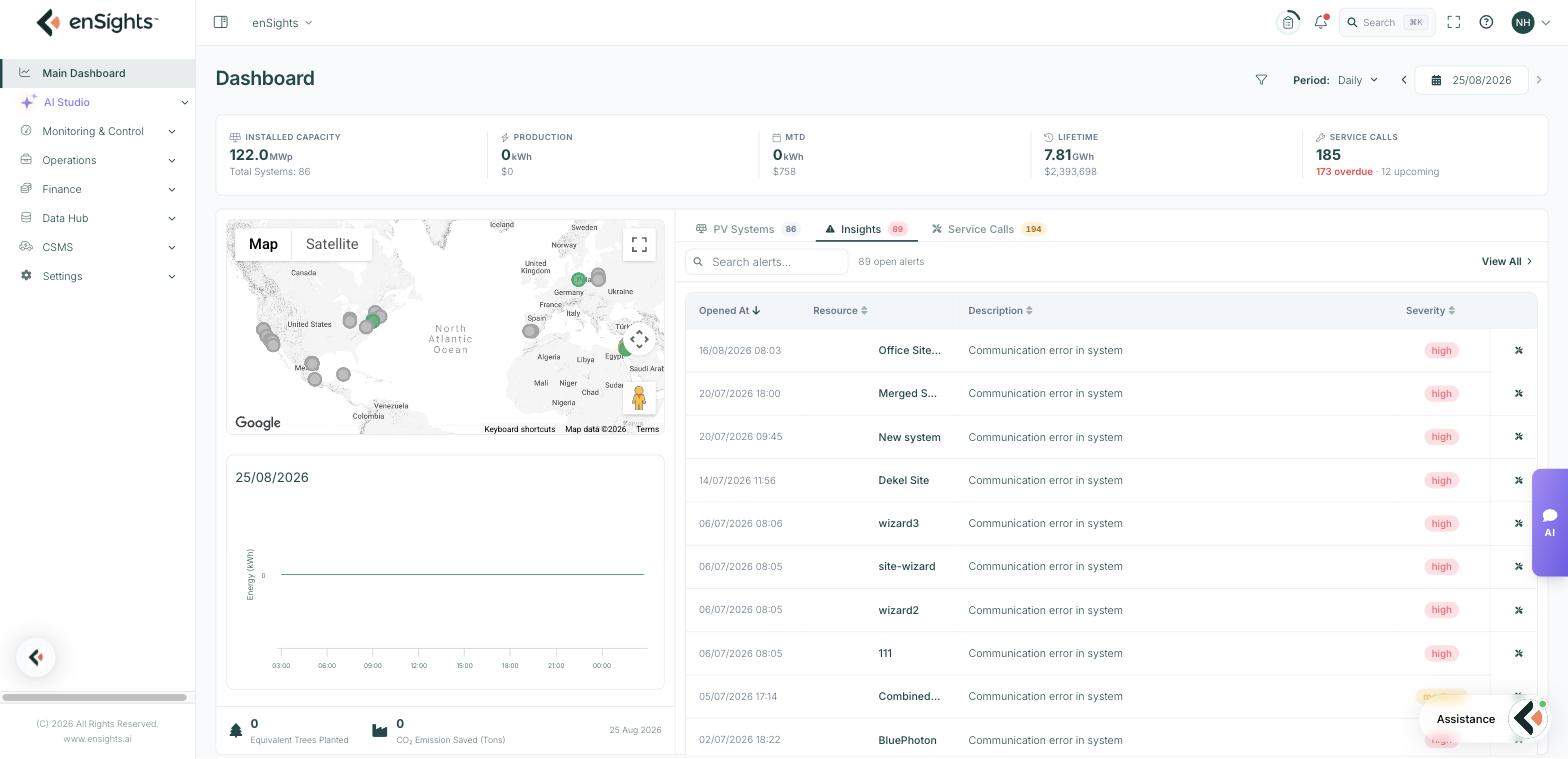Expand the Operations sidebar section
Image resolution: width=1568 pixels, height=759 pixels.
(98, 160)
